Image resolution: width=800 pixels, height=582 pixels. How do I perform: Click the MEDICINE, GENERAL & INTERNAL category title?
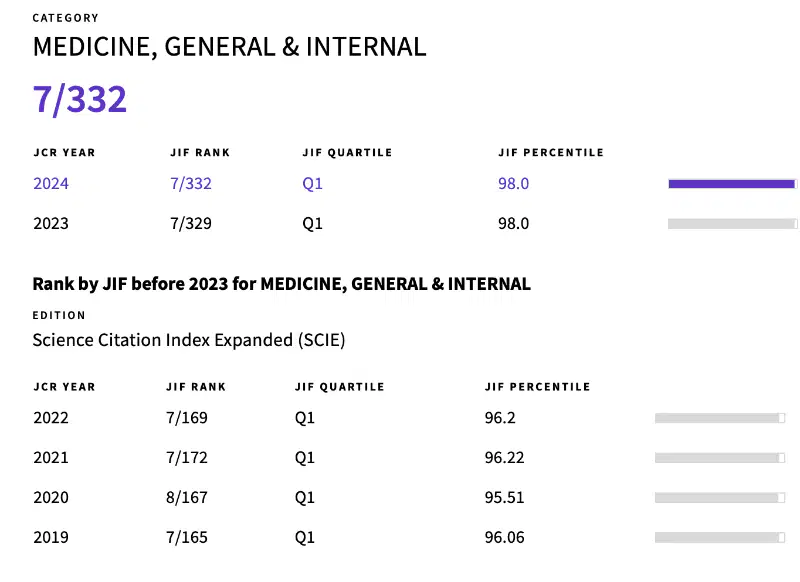(x=229, y=47)
